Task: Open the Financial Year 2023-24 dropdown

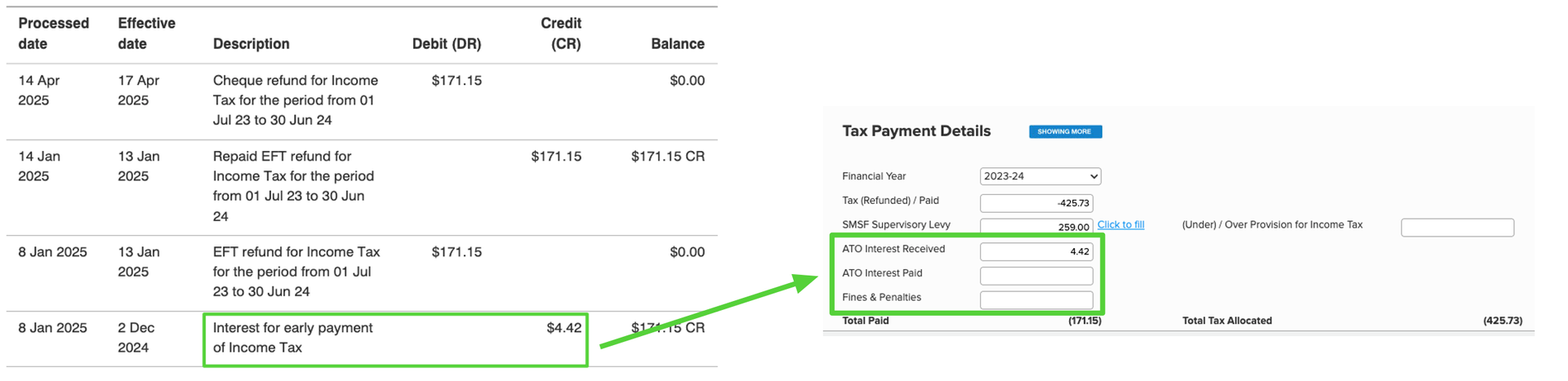Action: click(1040, 176)
